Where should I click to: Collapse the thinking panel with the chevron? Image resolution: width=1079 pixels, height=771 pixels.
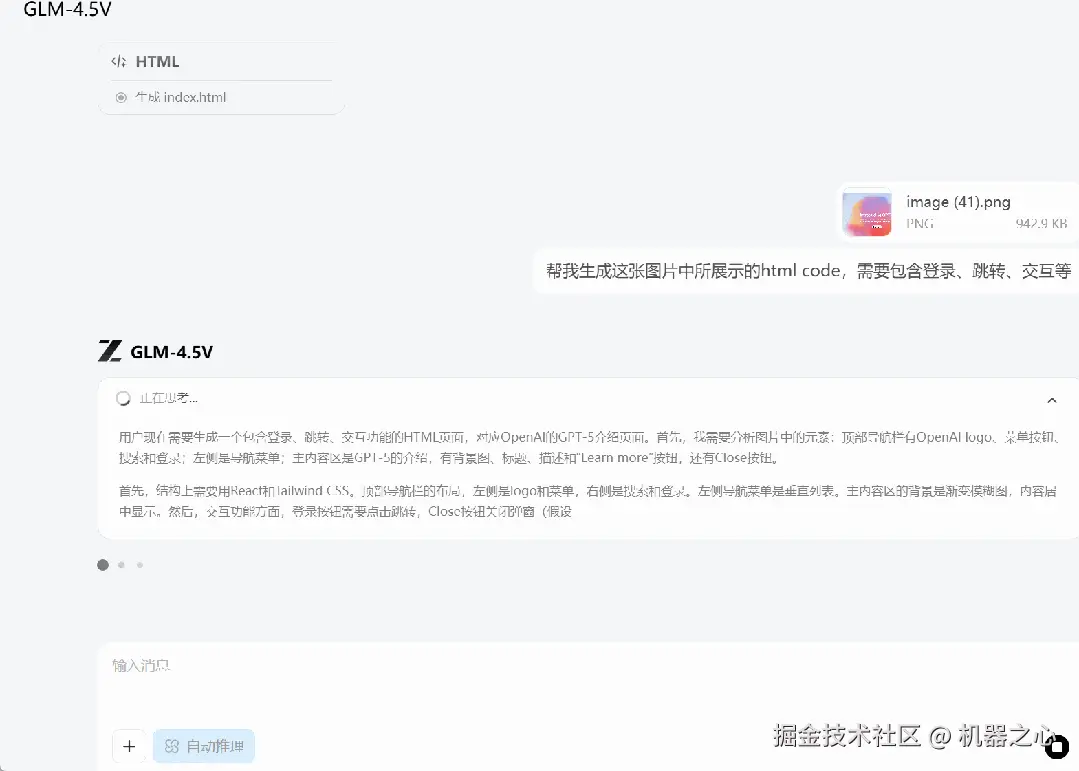(1051, 400)
